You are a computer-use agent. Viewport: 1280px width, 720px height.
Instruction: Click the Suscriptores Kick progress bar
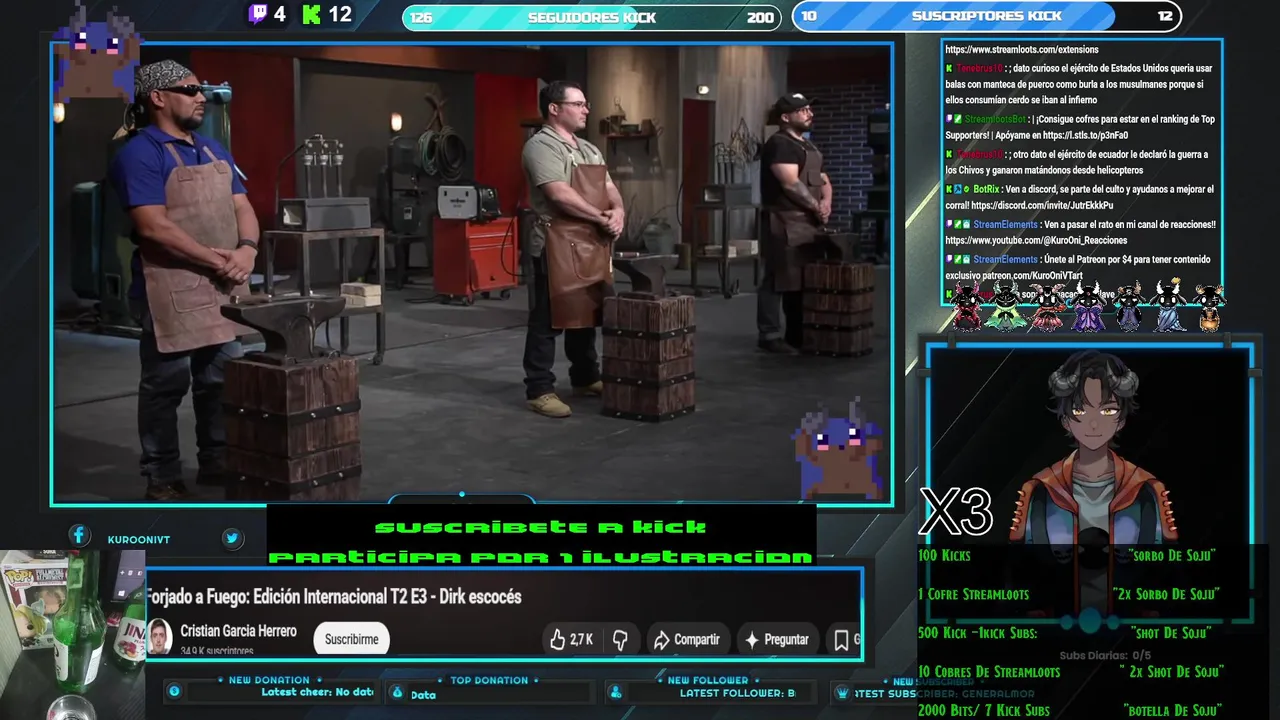click(x=987, y=16)
